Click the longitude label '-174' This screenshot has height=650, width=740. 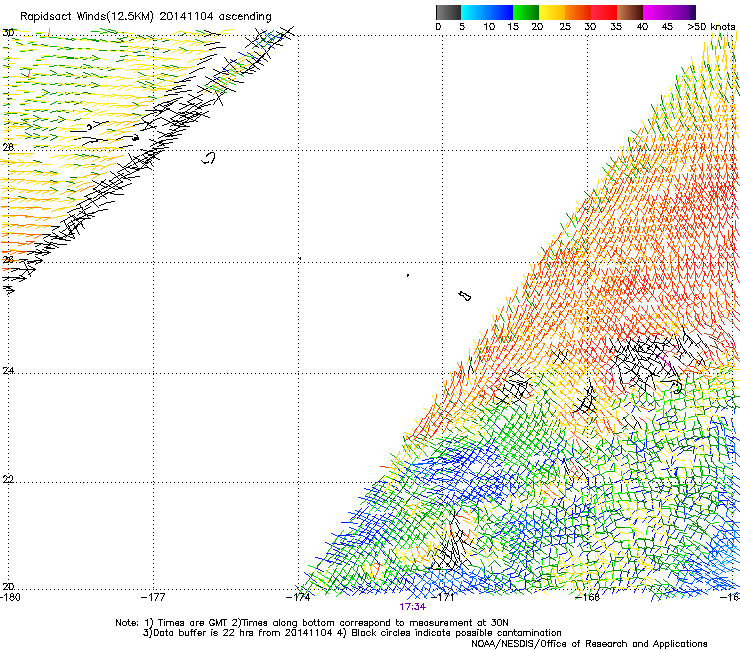[298, 597]
